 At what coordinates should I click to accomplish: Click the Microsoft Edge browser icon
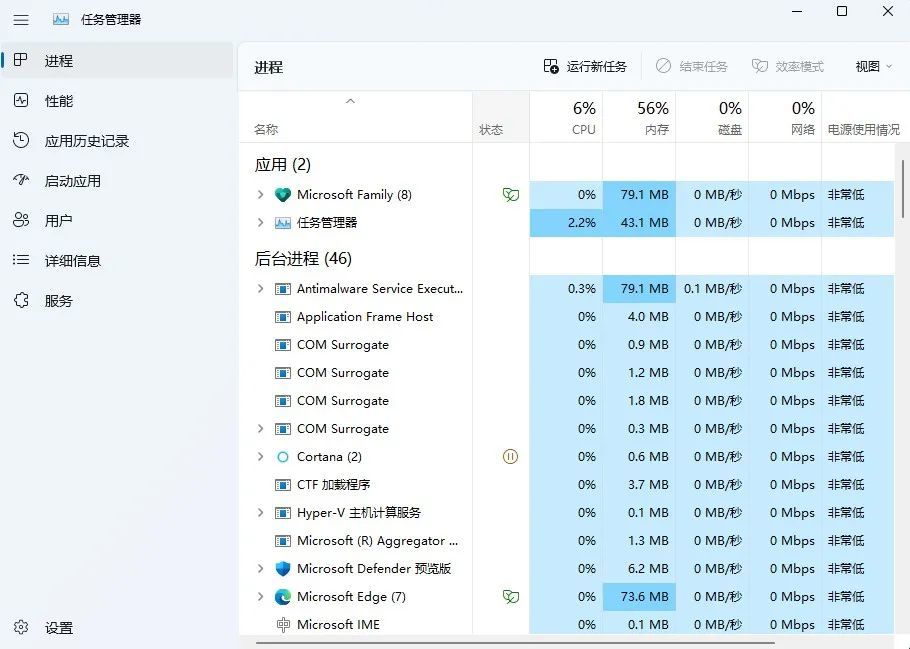[283, 597]
